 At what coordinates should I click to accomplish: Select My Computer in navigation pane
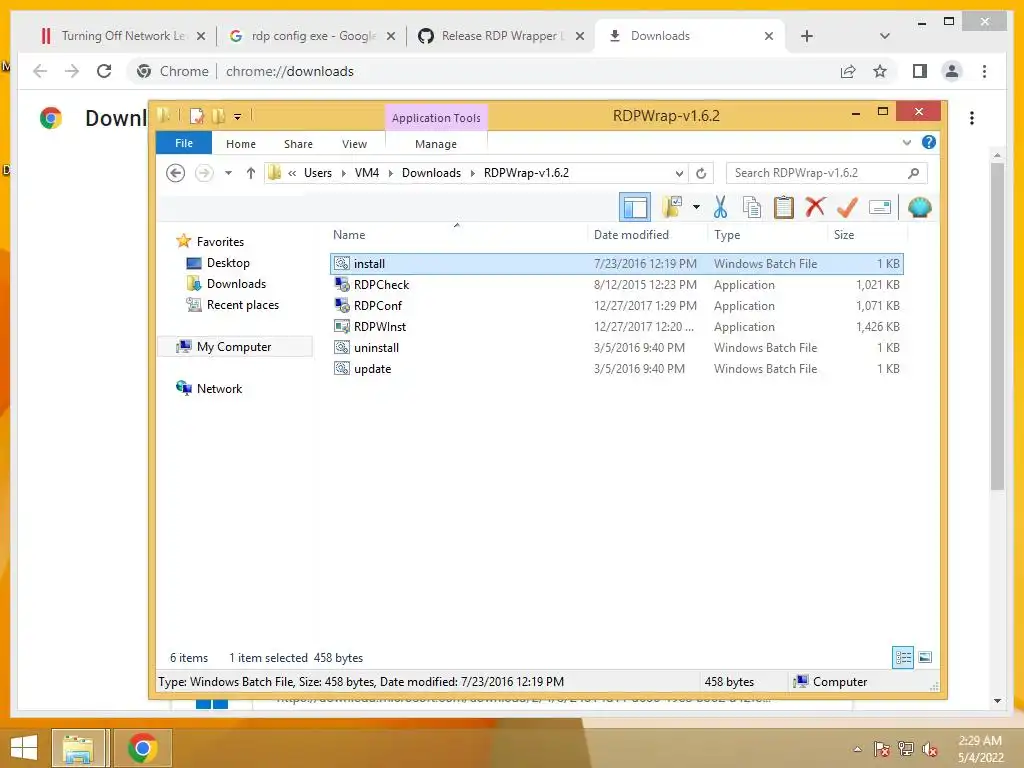[x=234, y=347]
